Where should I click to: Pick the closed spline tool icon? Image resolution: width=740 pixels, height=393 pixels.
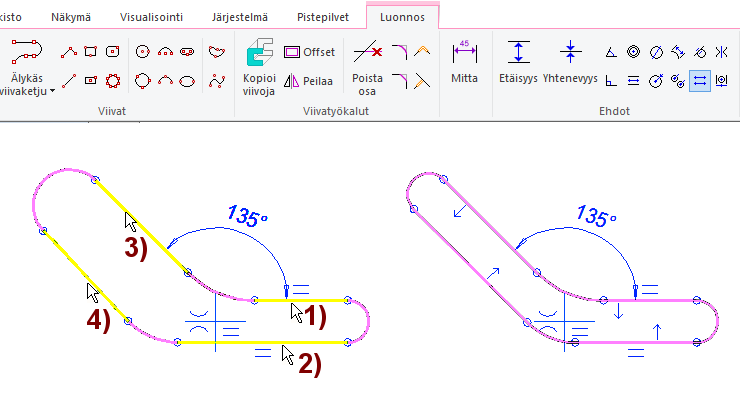point(217,51)
